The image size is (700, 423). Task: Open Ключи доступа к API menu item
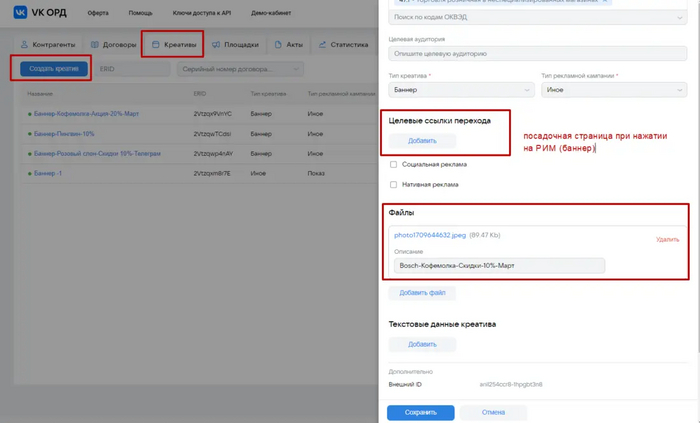[x=202, y=13]
